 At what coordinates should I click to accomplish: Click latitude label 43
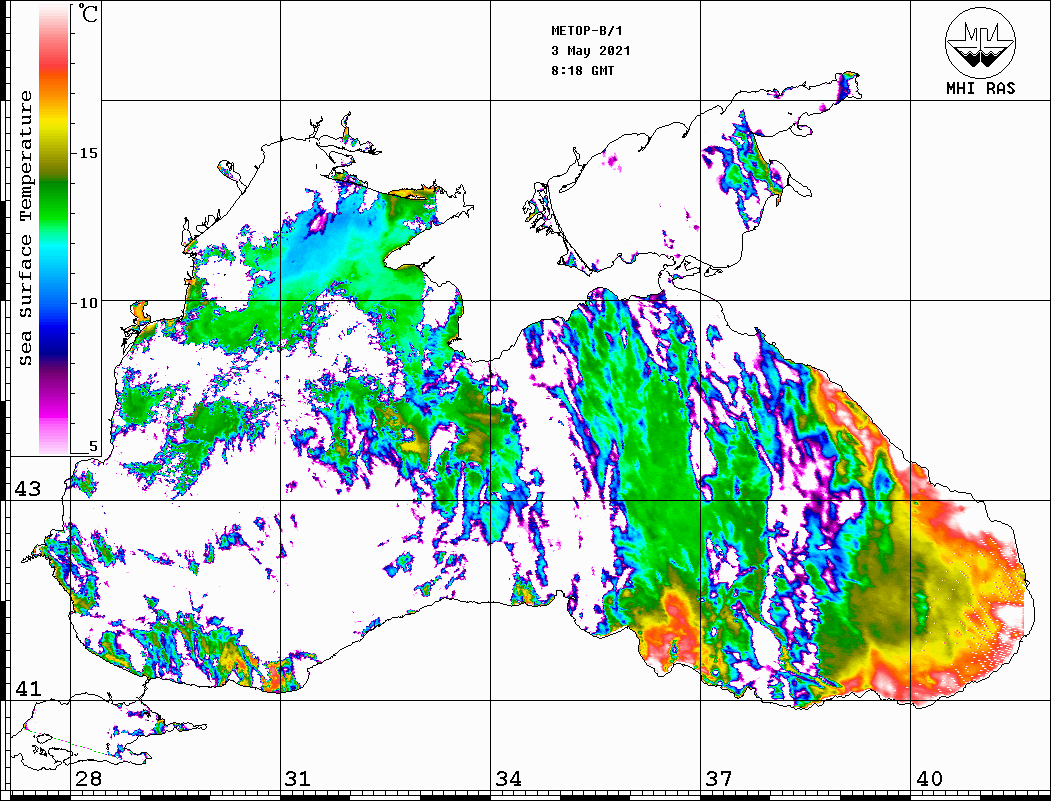point(28,489)
